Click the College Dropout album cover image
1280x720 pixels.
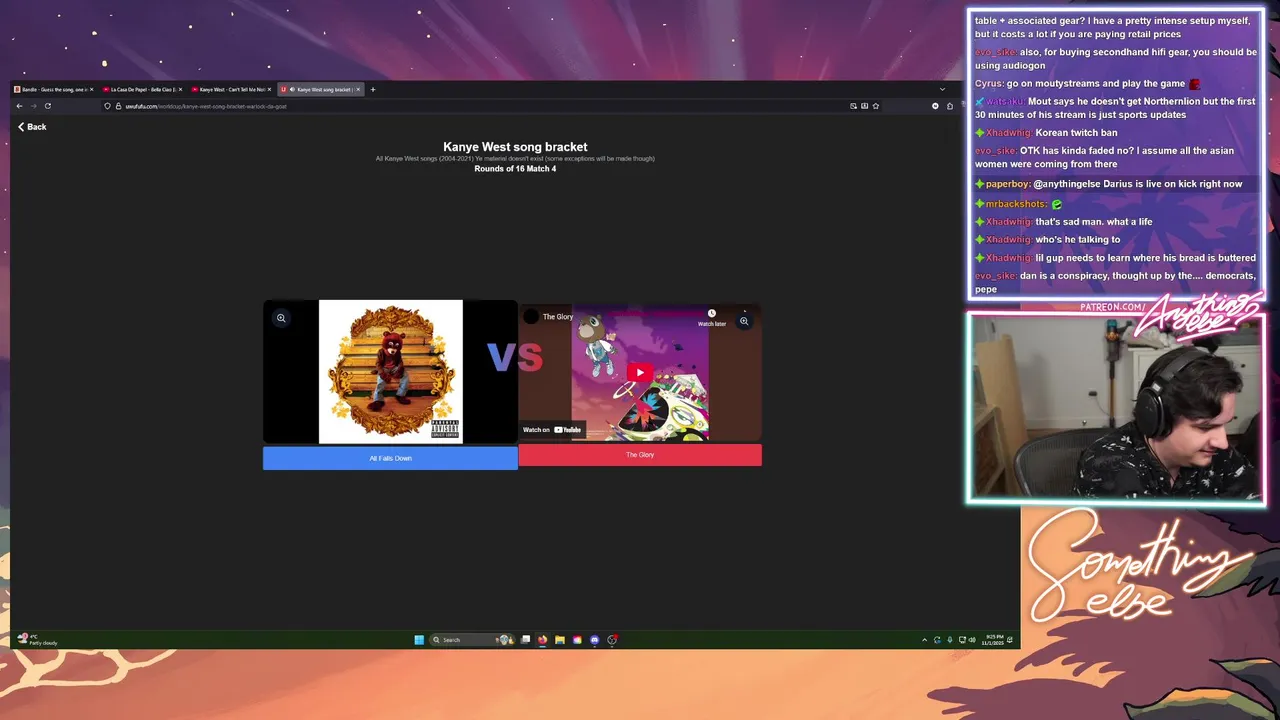point(391,371)
